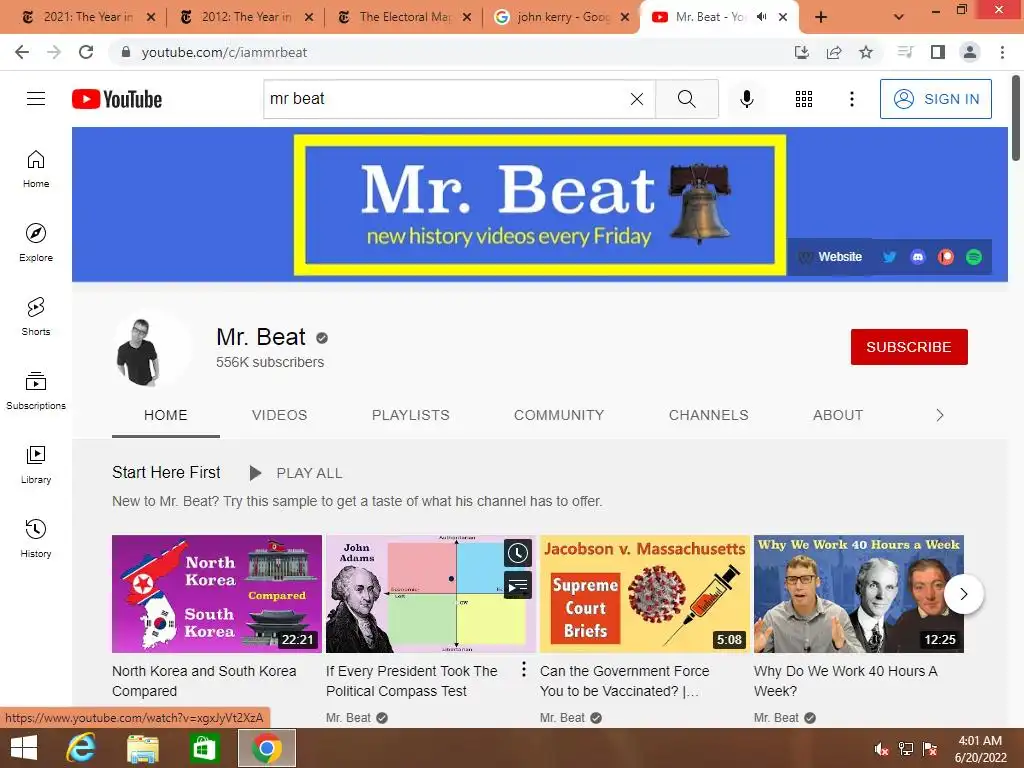Open Mr. Beat's Twitter link on the banner

889,257
